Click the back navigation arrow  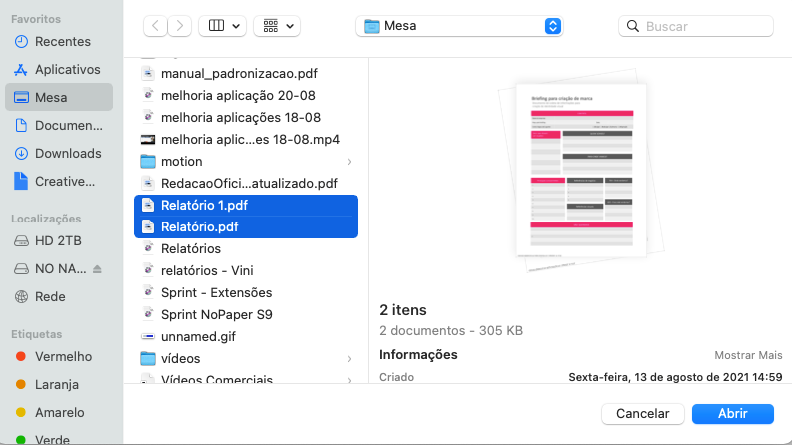click(x=155, y=26)
